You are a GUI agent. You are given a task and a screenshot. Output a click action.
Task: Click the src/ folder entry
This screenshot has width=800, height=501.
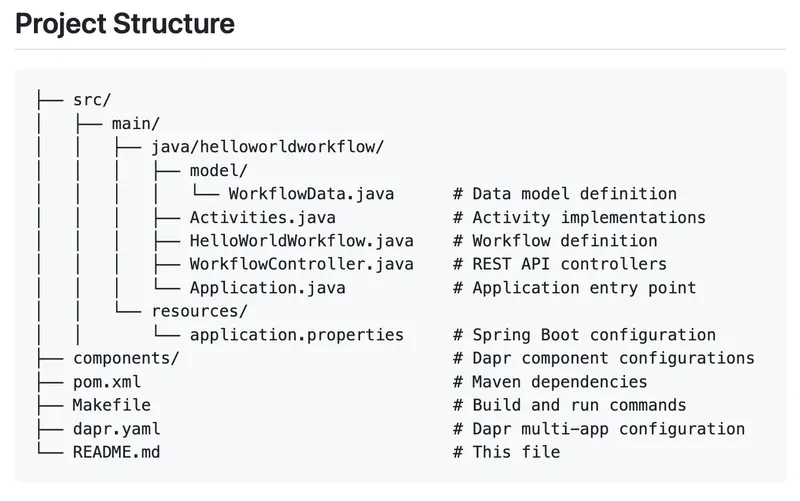click(92, 100)
